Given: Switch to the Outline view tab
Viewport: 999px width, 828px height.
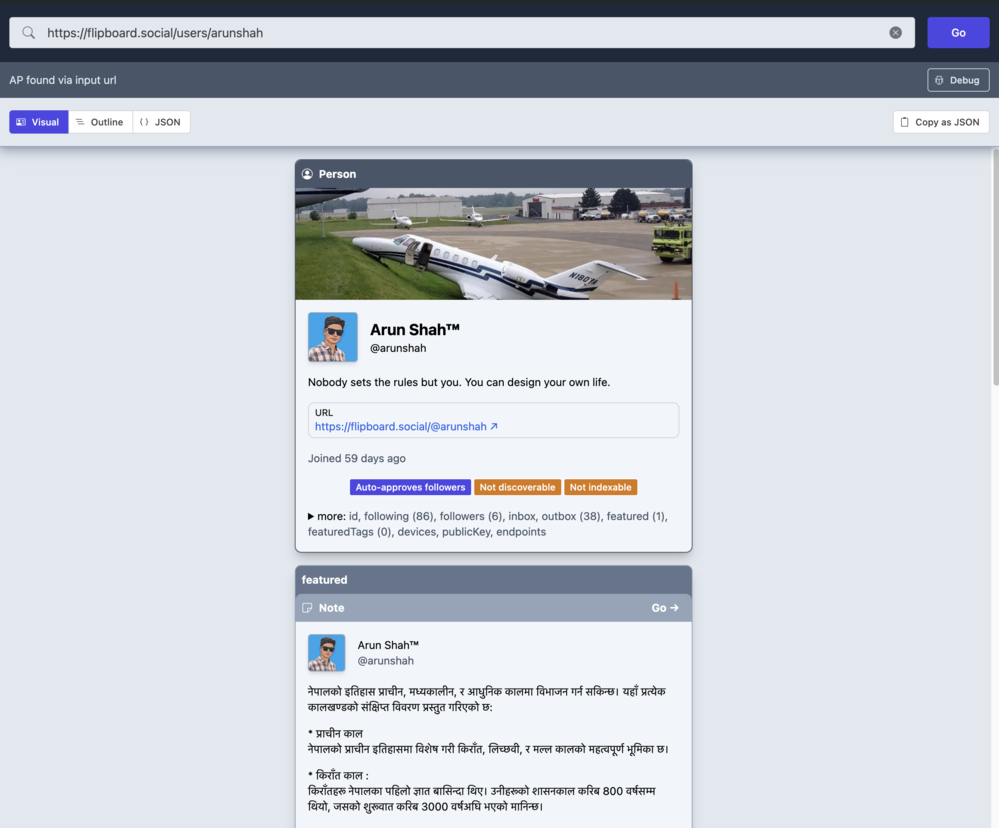Looking at the screenshot, I should pos(100,122).
